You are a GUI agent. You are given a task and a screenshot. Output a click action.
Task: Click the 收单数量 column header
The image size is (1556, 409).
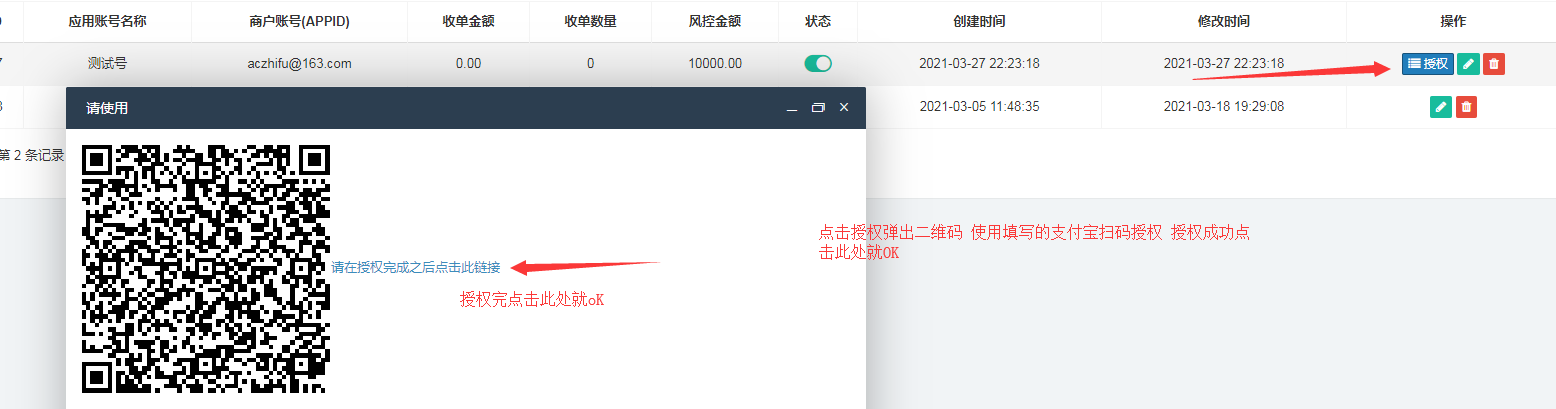pyautogui.click(x=590, y=21)
